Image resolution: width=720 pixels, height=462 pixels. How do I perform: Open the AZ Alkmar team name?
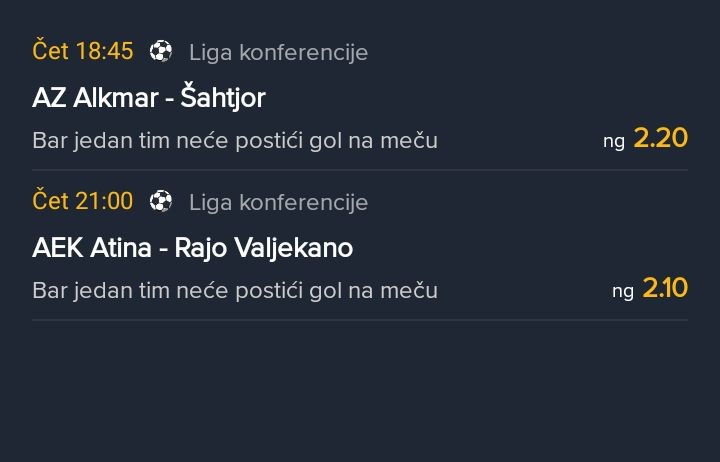[95, 98]
